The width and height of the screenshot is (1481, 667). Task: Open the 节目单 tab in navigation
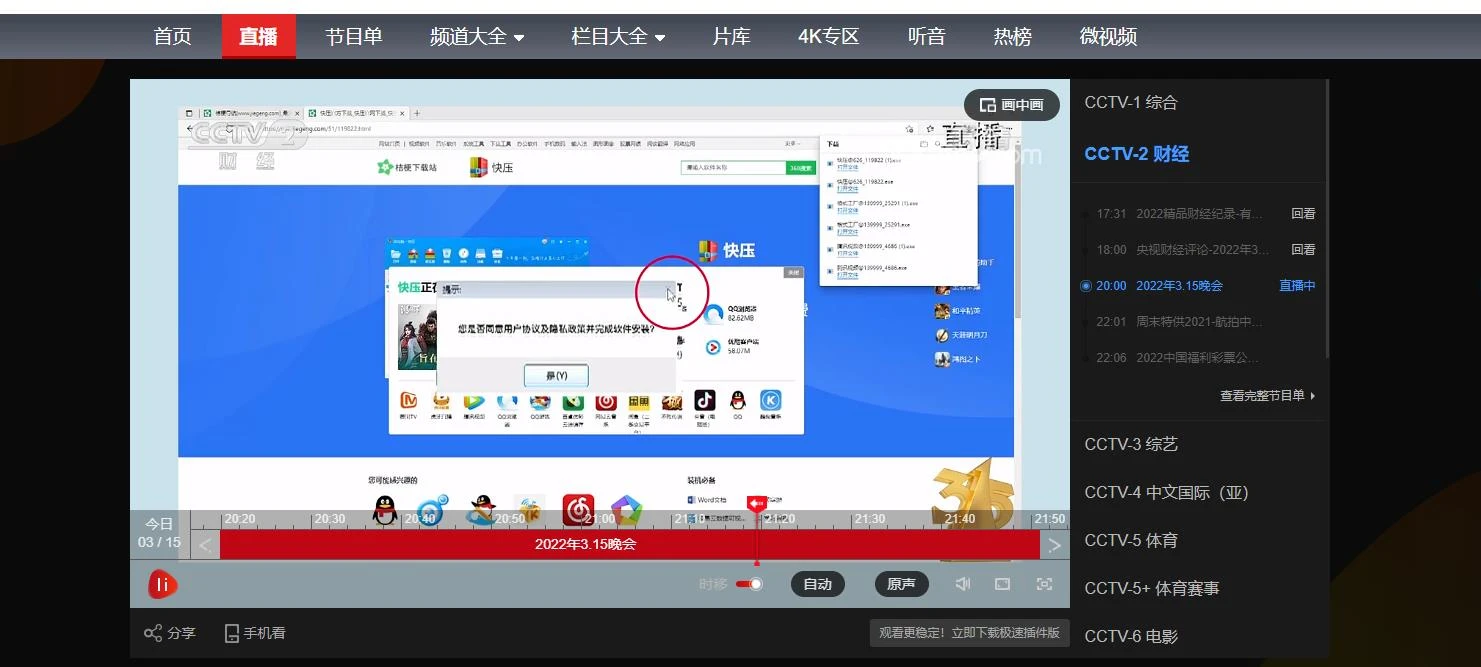[353, 37]
